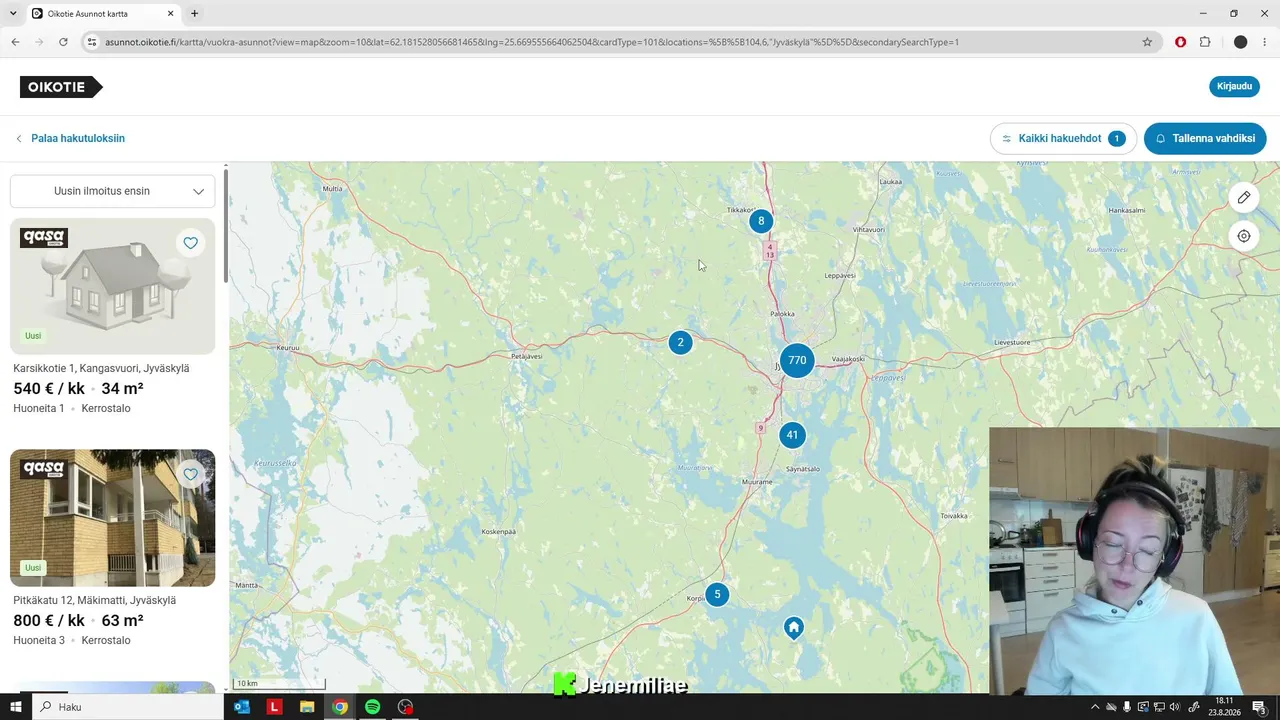Open the Windows Start menu
Image resolution: width=1280 pixels, height=720 pixels.
pyautogui.click(x=15, y=707)
